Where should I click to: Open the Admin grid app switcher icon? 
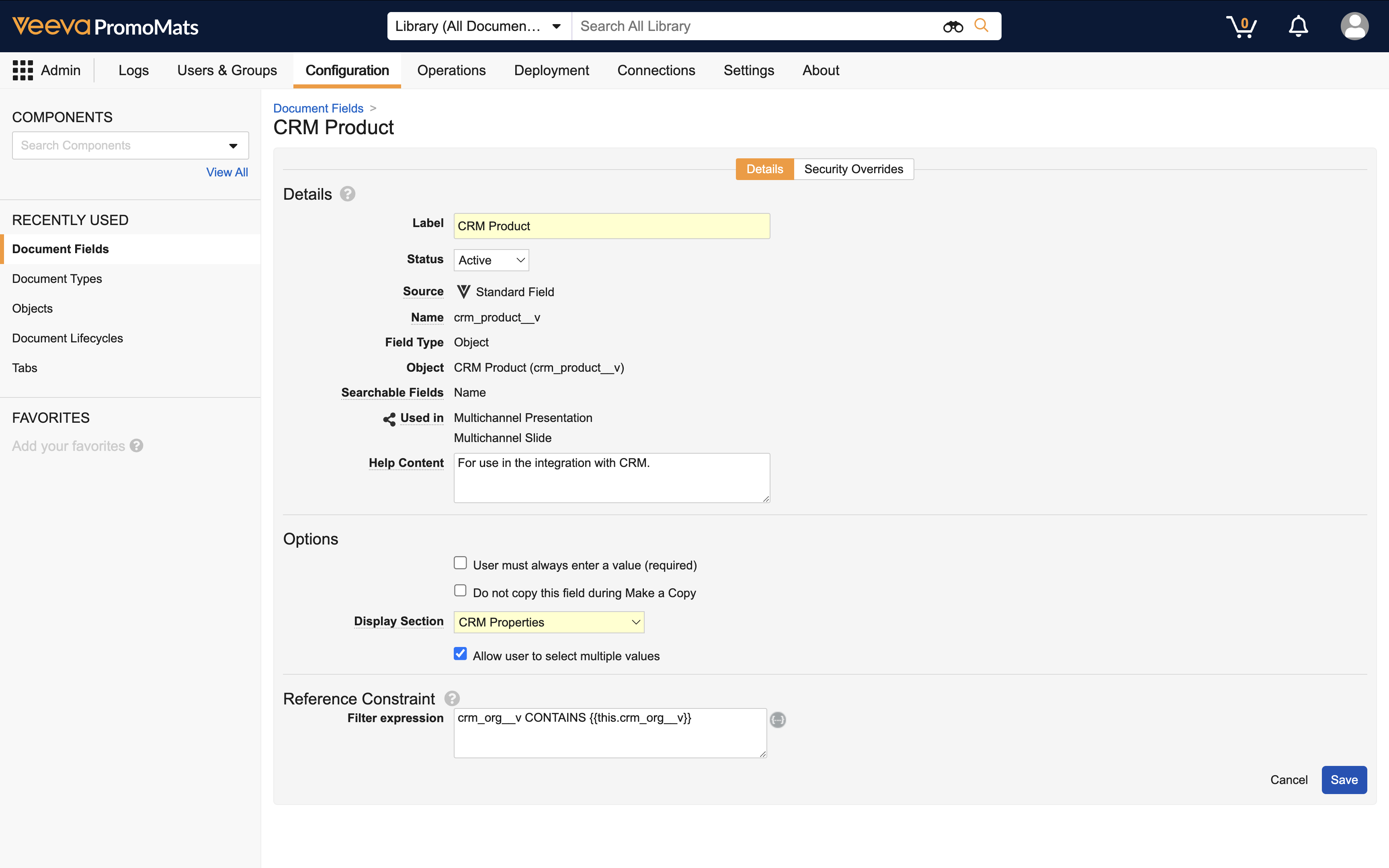coord(23,70)
